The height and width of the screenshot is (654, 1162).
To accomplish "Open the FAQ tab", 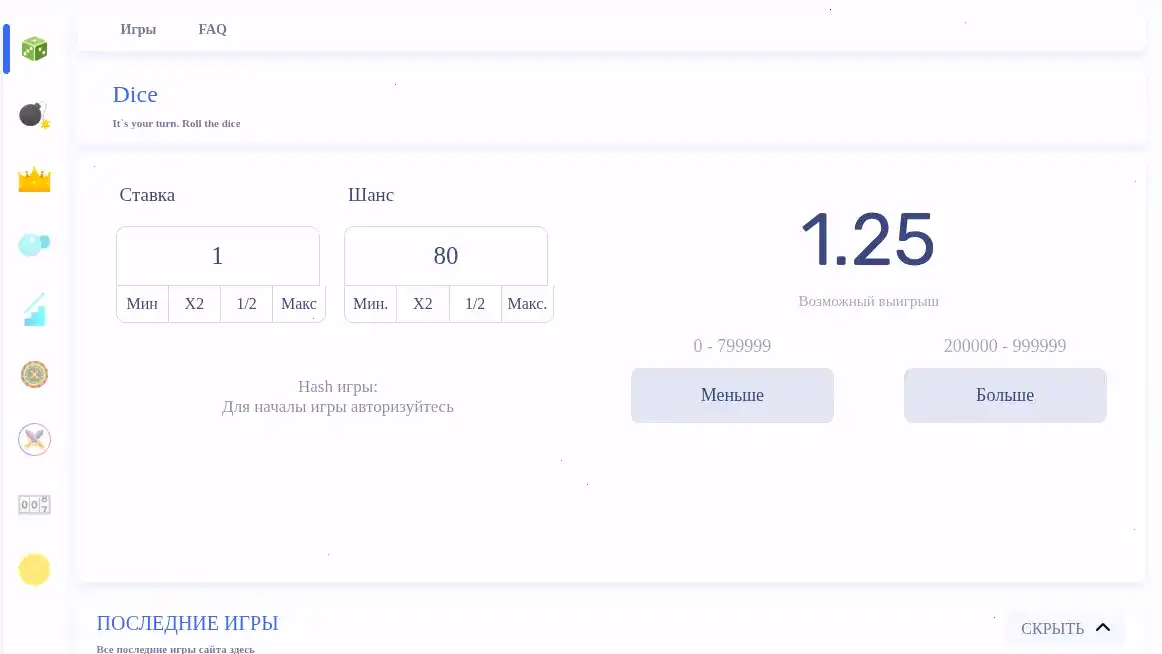I will click(x=212, y=29).
